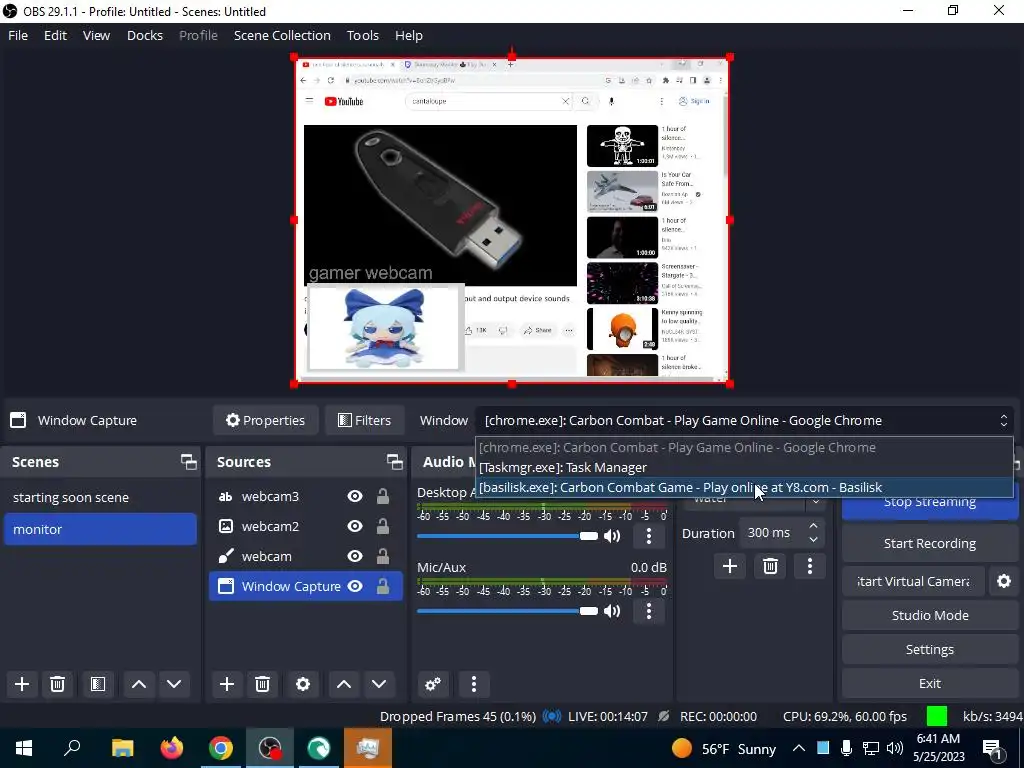Increase transition Duration with up arrow
Image resolution: width=1024 pixels, height=768 pixels.
813,526
